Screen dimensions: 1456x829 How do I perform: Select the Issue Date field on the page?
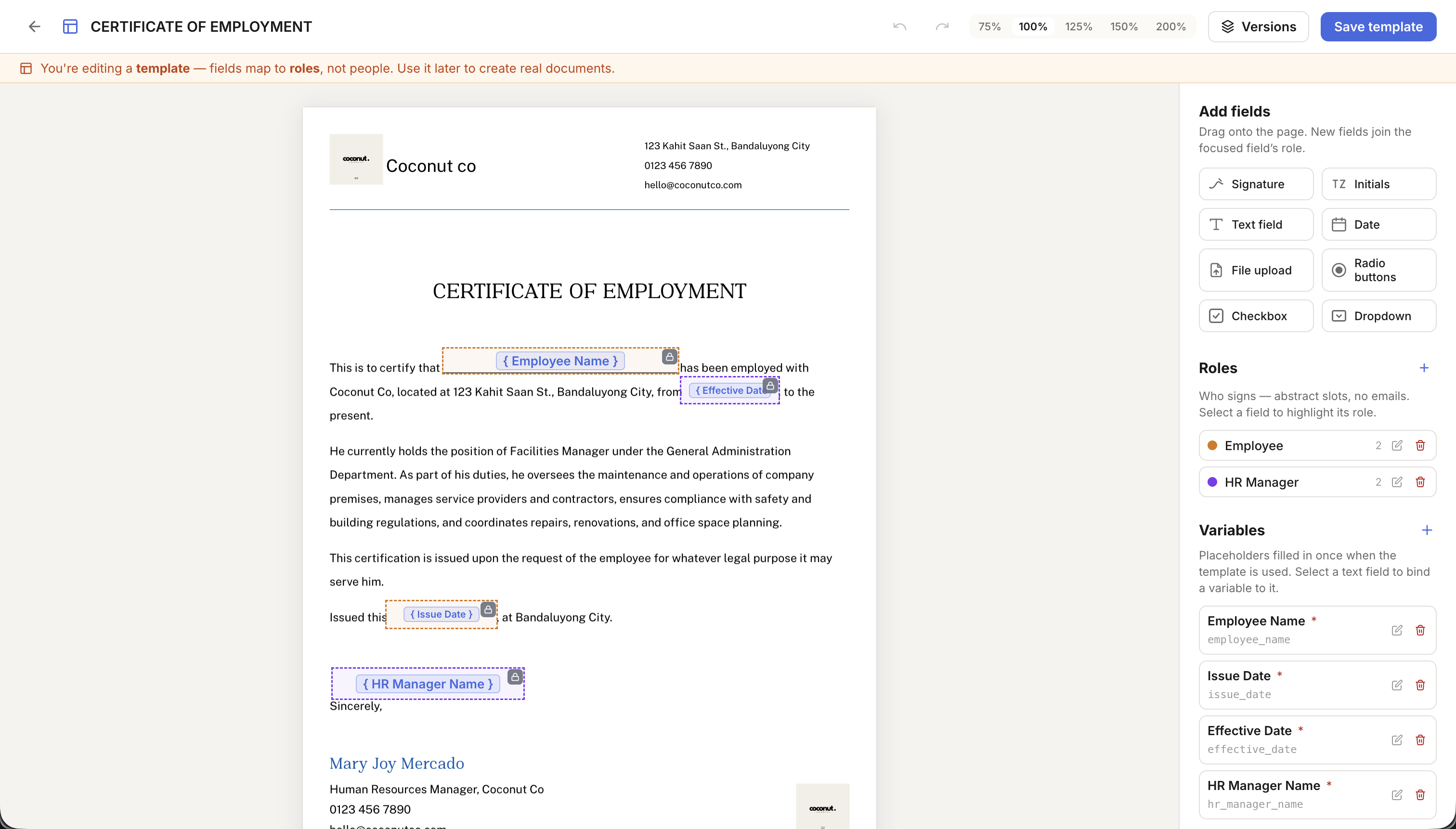[441, 614]
